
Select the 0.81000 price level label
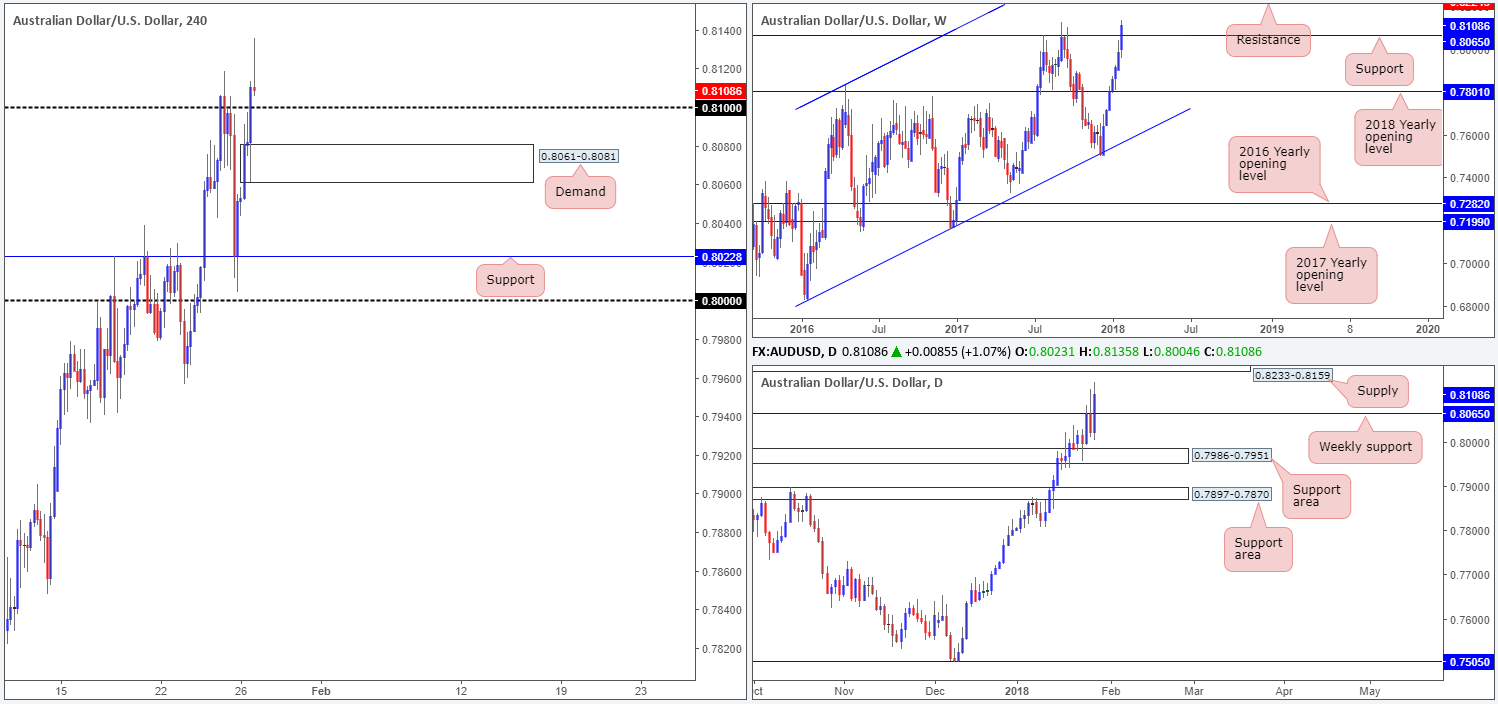(720, 107)
